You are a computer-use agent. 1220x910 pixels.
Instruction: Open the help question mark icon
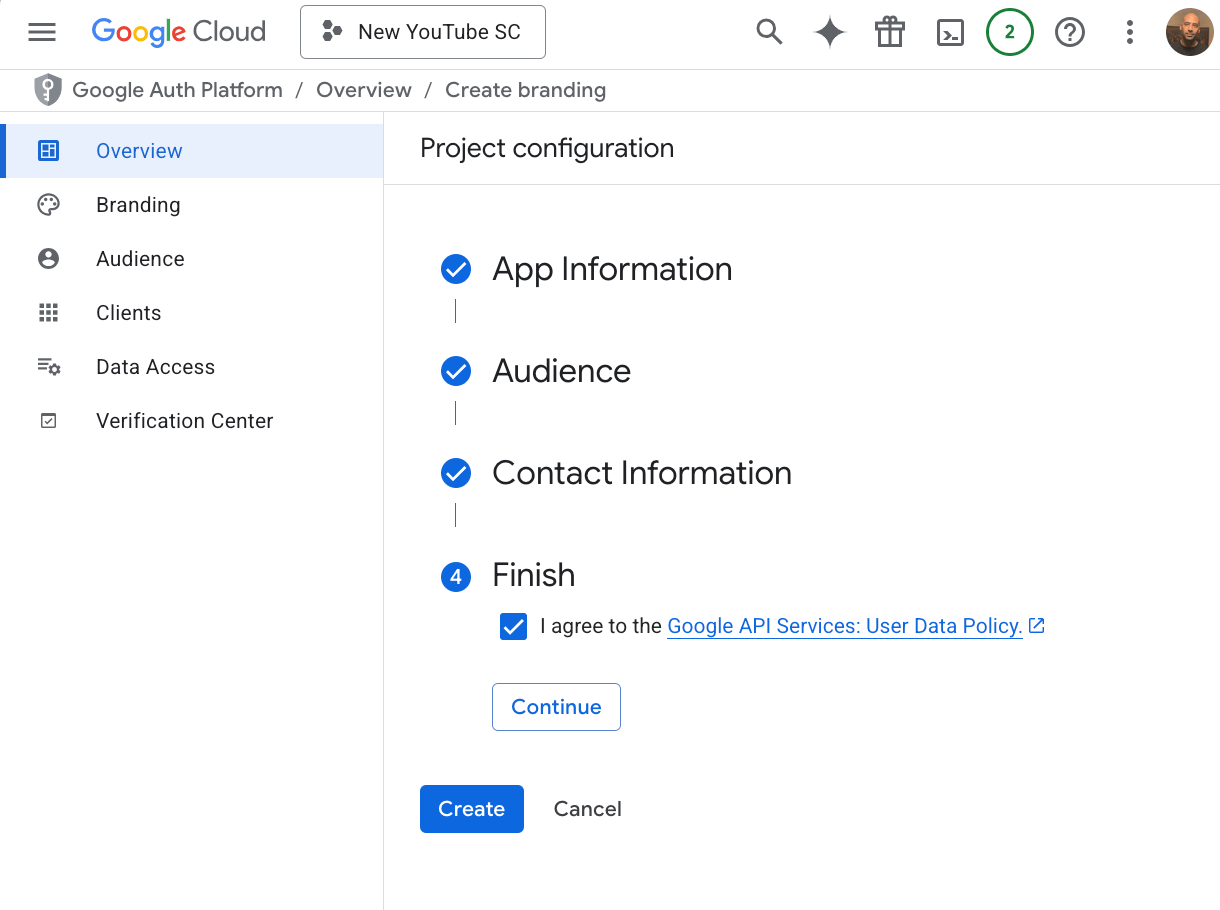1070,32
